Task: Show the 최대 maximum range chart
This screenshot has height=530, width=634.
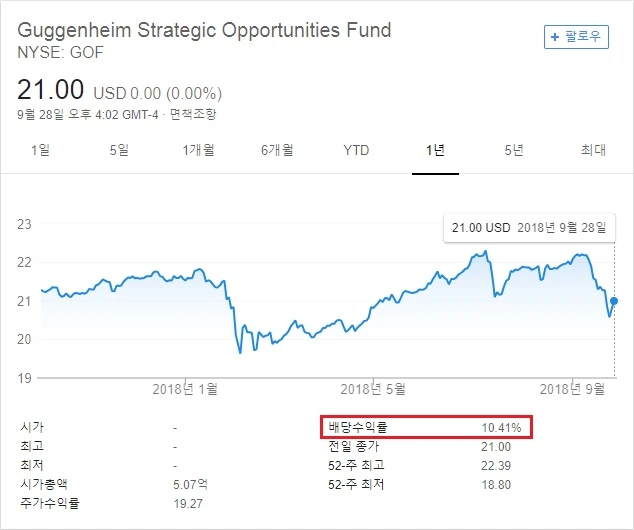Action: [593, 150]
